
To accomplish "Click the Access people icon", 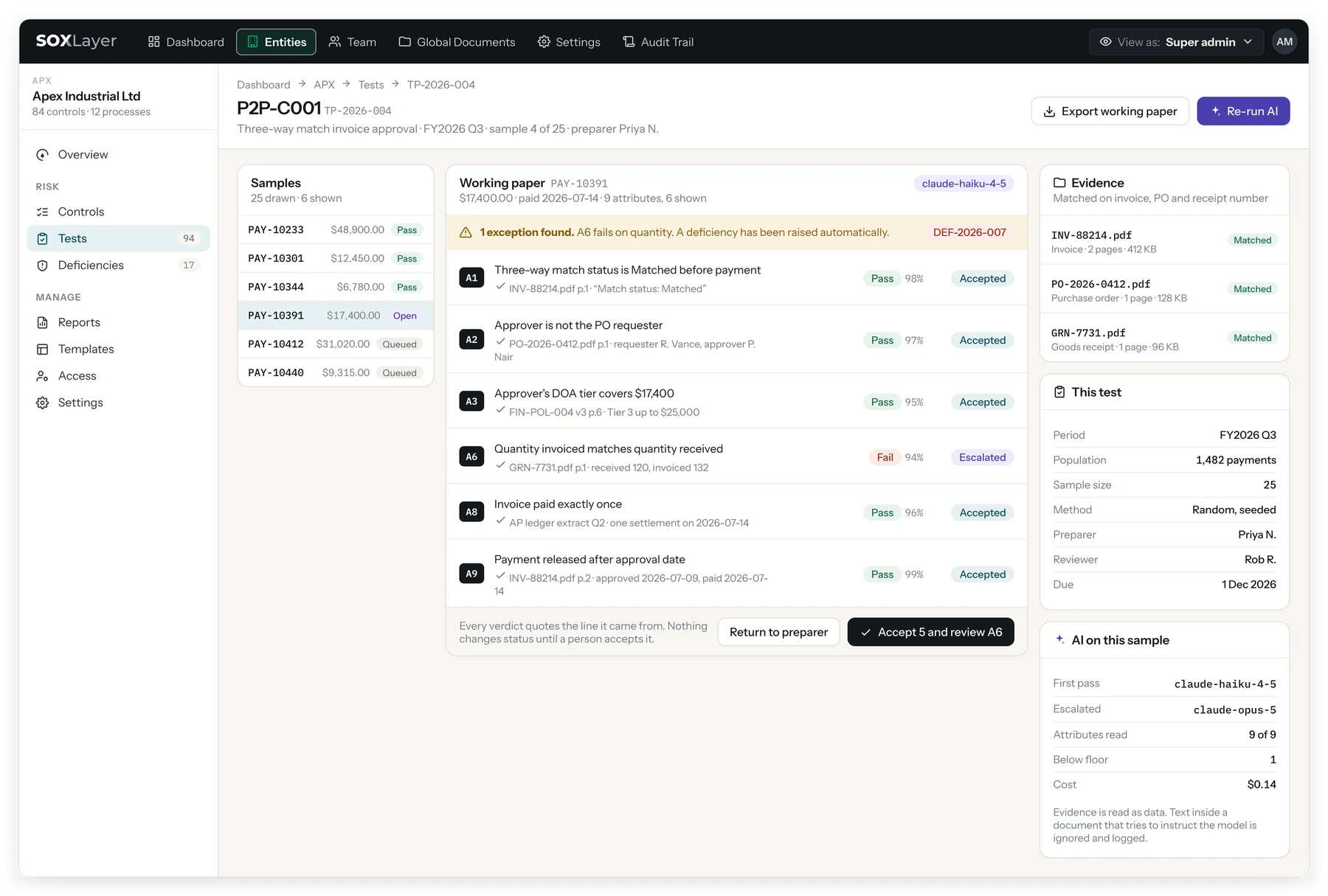I will (43, 376).
